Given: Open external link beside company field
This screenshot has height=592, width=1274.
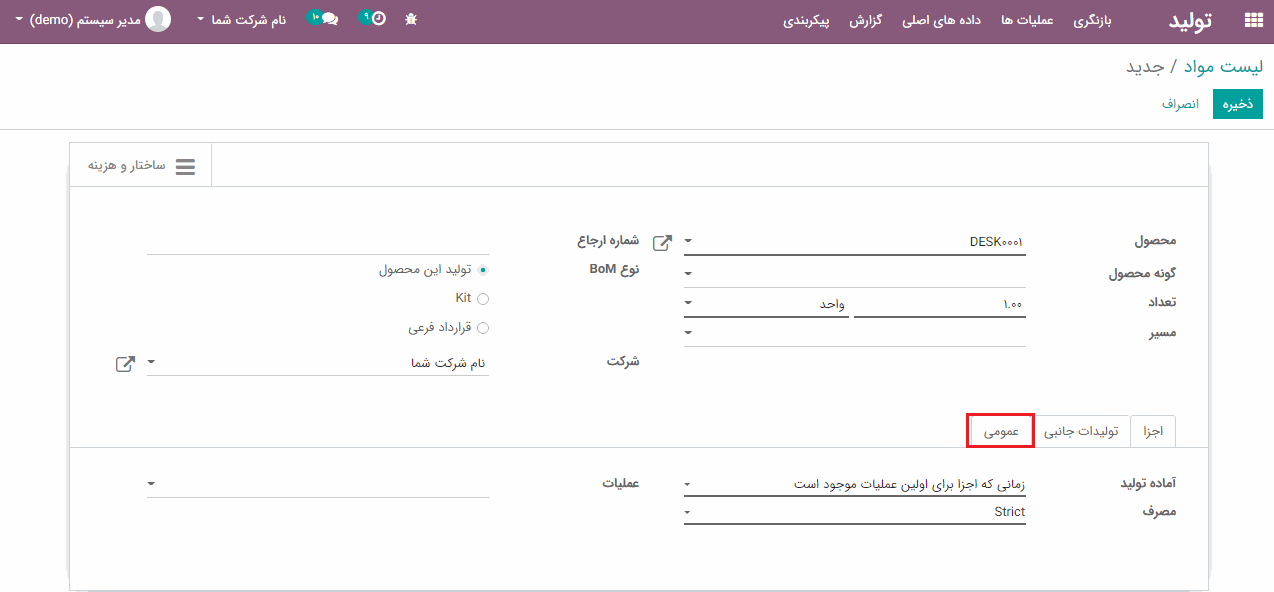Looking at the screenshot, I should (x=125, y=364).
